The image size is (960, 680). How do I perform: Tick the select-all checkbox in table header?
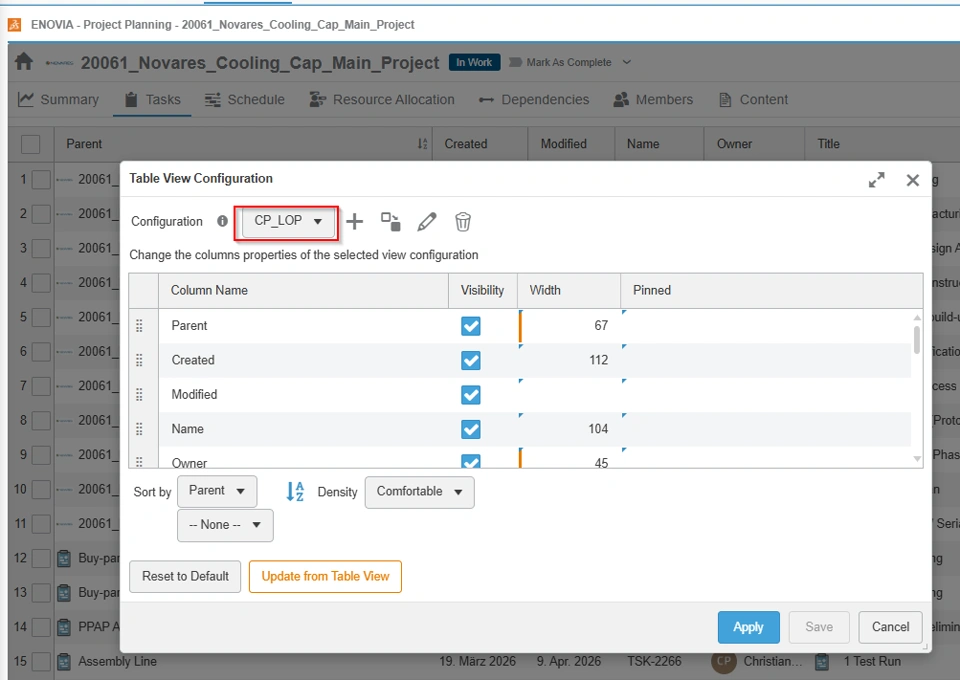31,144
